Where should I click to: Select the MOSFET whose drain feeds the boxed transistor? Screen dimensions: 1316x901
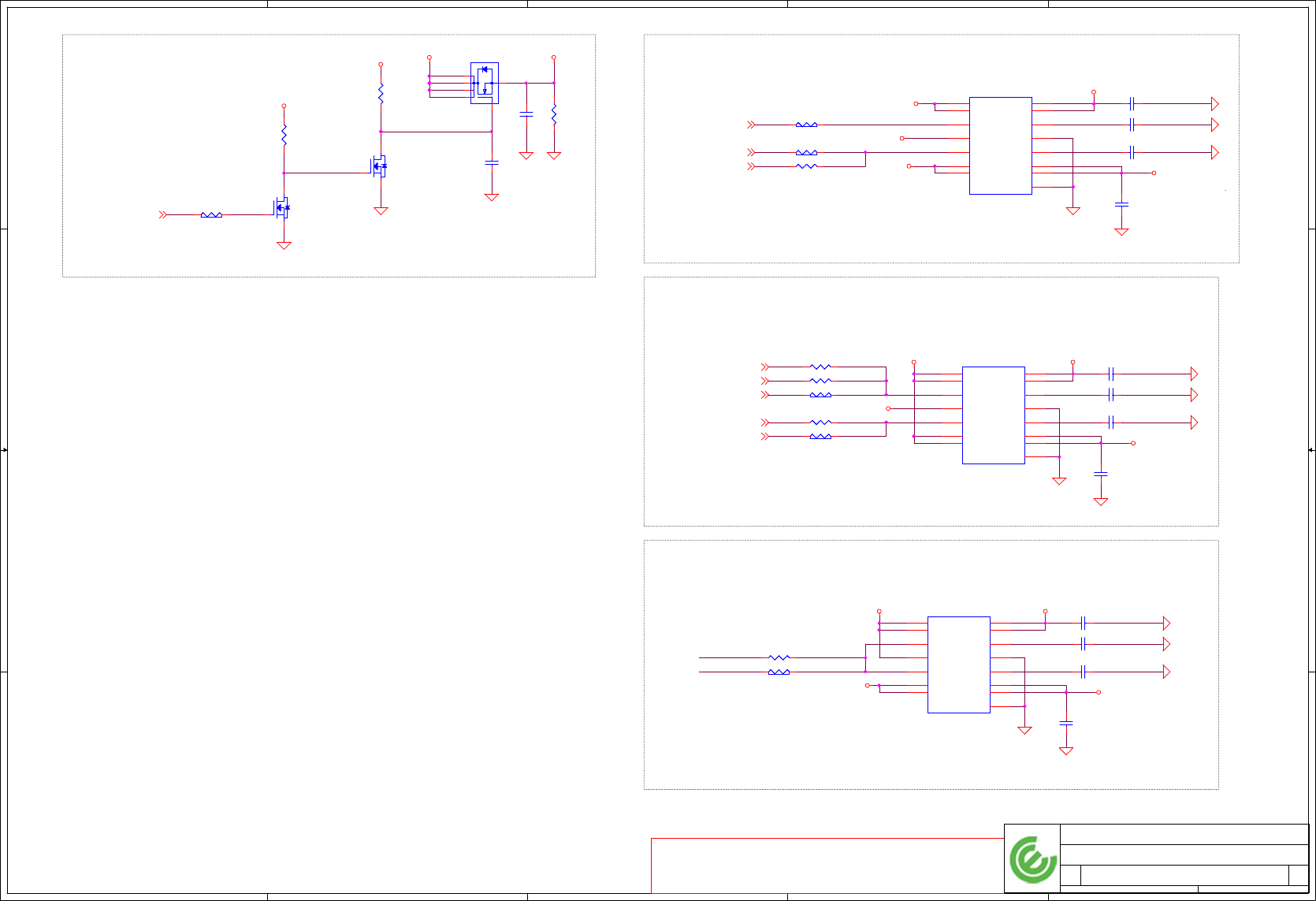point(379,166)
